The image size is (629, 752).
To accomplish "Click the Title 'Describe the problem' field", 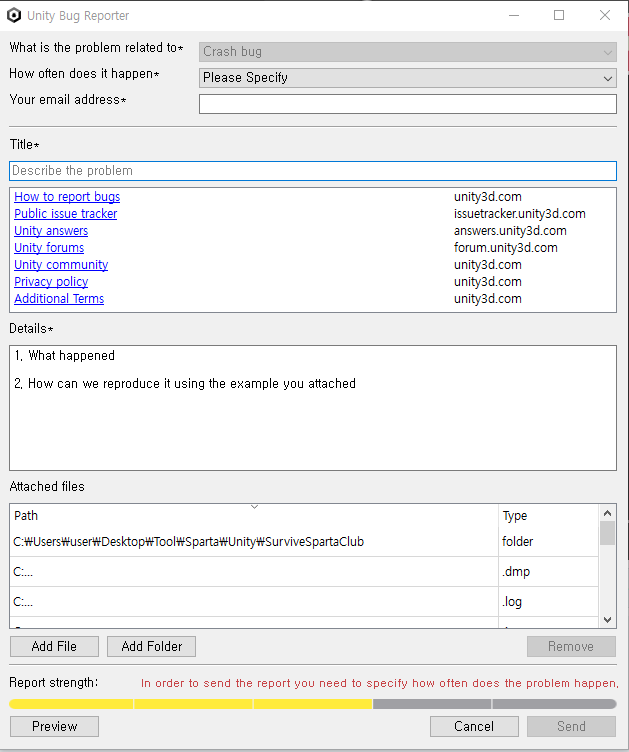I will (313, 171).
